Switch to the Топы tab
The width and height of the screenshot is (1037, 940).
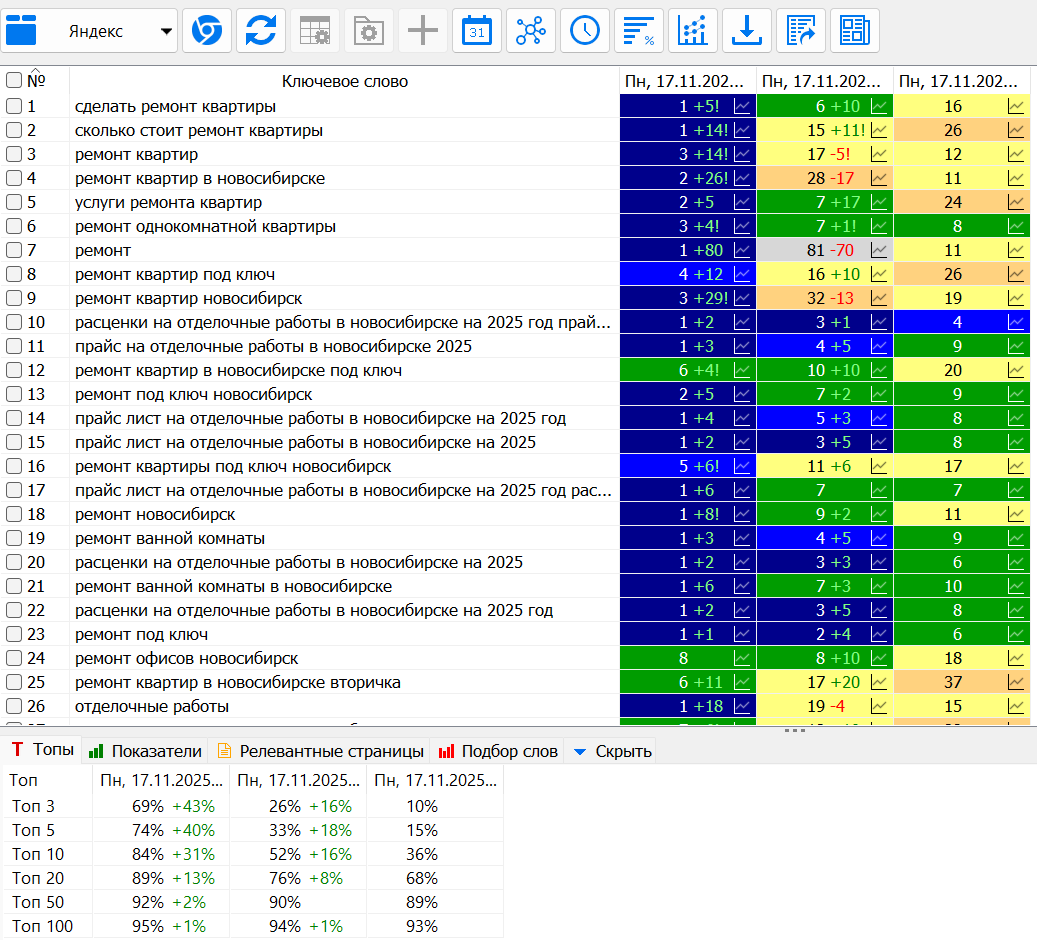(43, 750)
